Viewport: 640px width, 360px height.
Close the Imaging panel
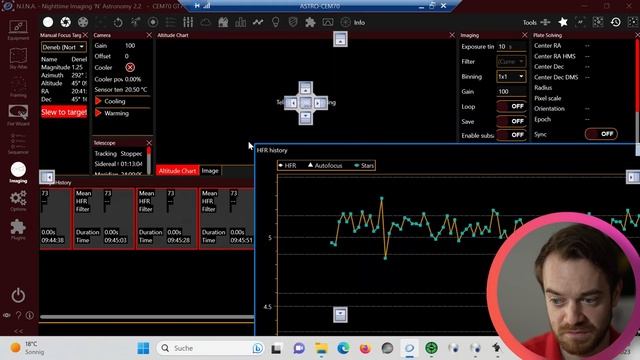pos(524,35)
